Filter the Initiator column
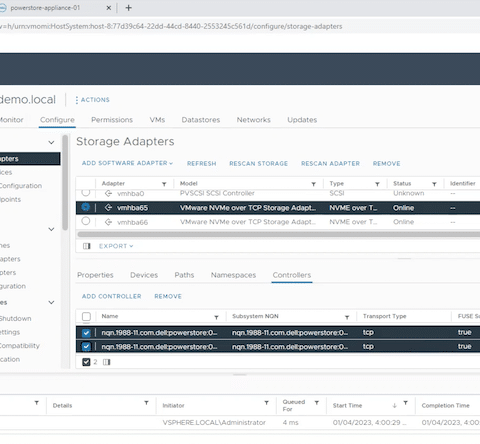Screen dimensions: 480x444 click(x=266, y=403)
